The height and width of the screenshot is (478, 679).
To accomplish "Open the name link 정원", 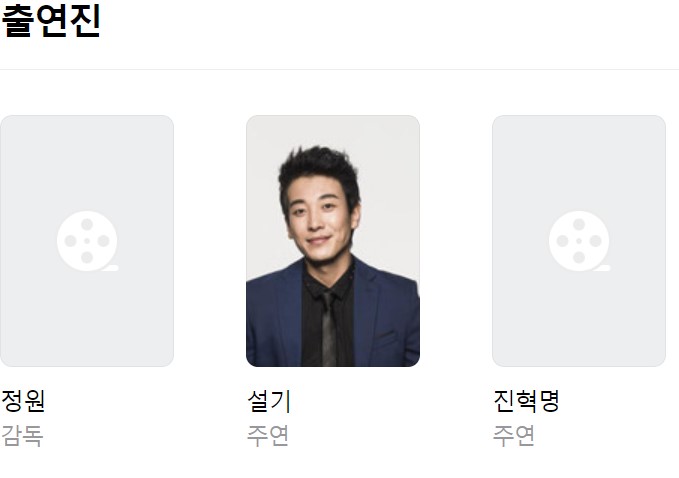I will pyautogui.click(x=23, y=401).
